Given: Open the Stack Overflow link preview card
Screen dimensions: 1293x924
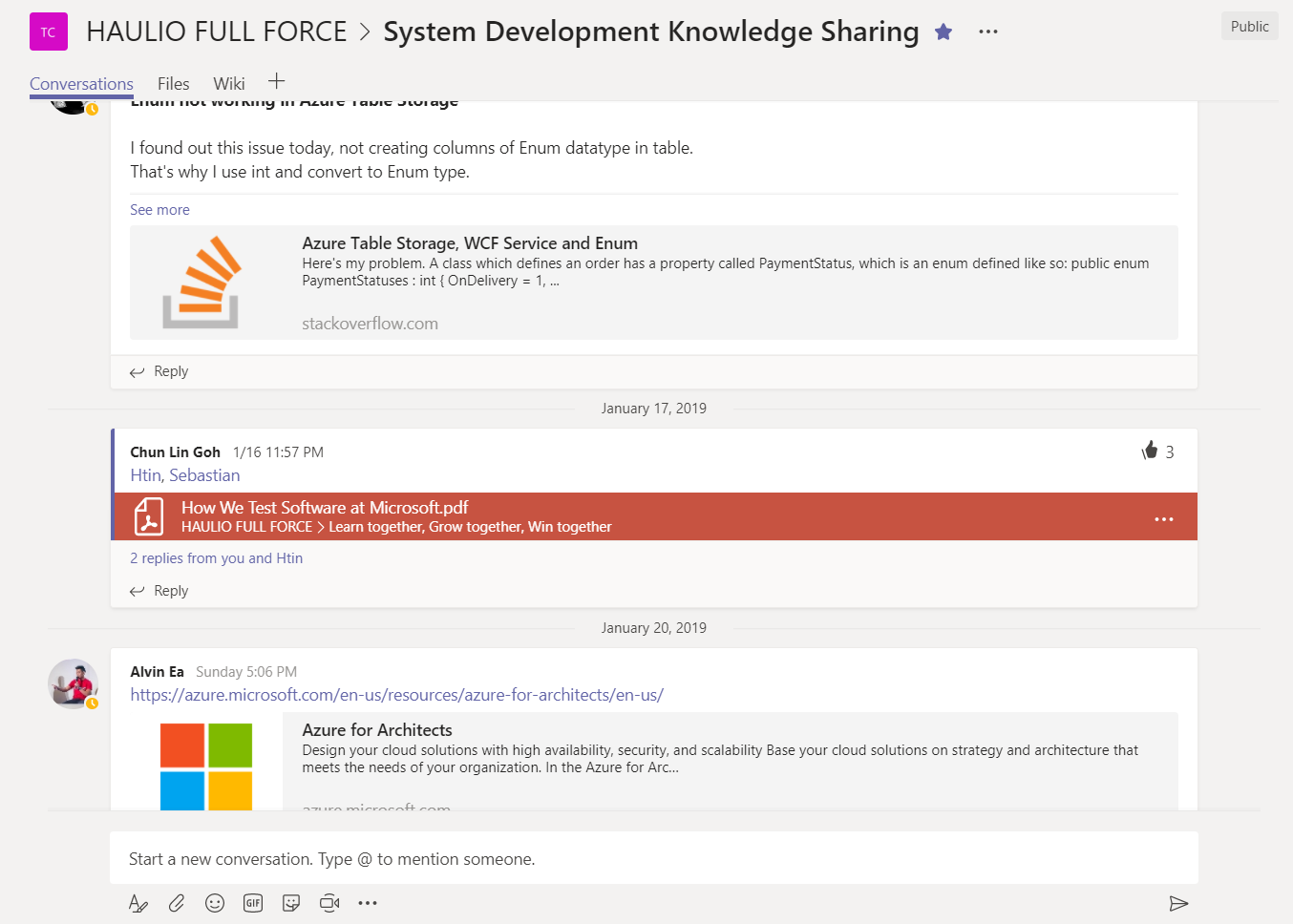Looking at the screenshot, I should [x=653, y=283].
